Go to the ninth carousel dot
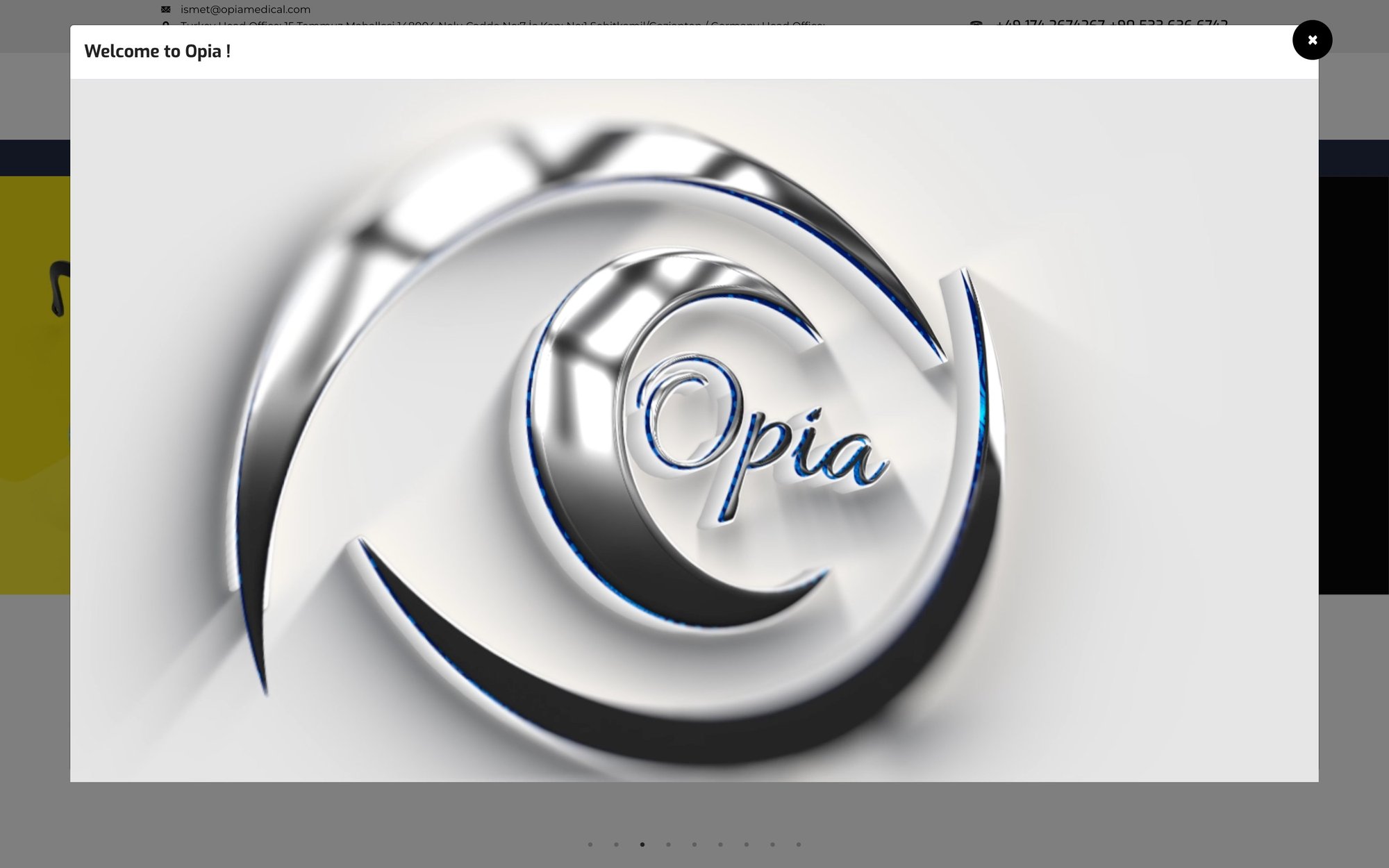1389x868 pixels. pyautogui.click(x=799, y=844)
